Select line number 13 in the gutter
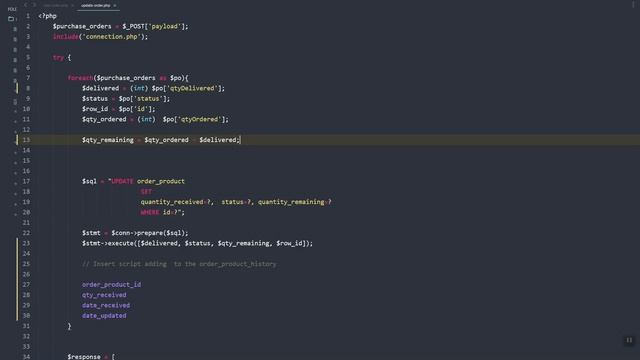The height and width of the screenshot is (360, 640). pos(27,140)
